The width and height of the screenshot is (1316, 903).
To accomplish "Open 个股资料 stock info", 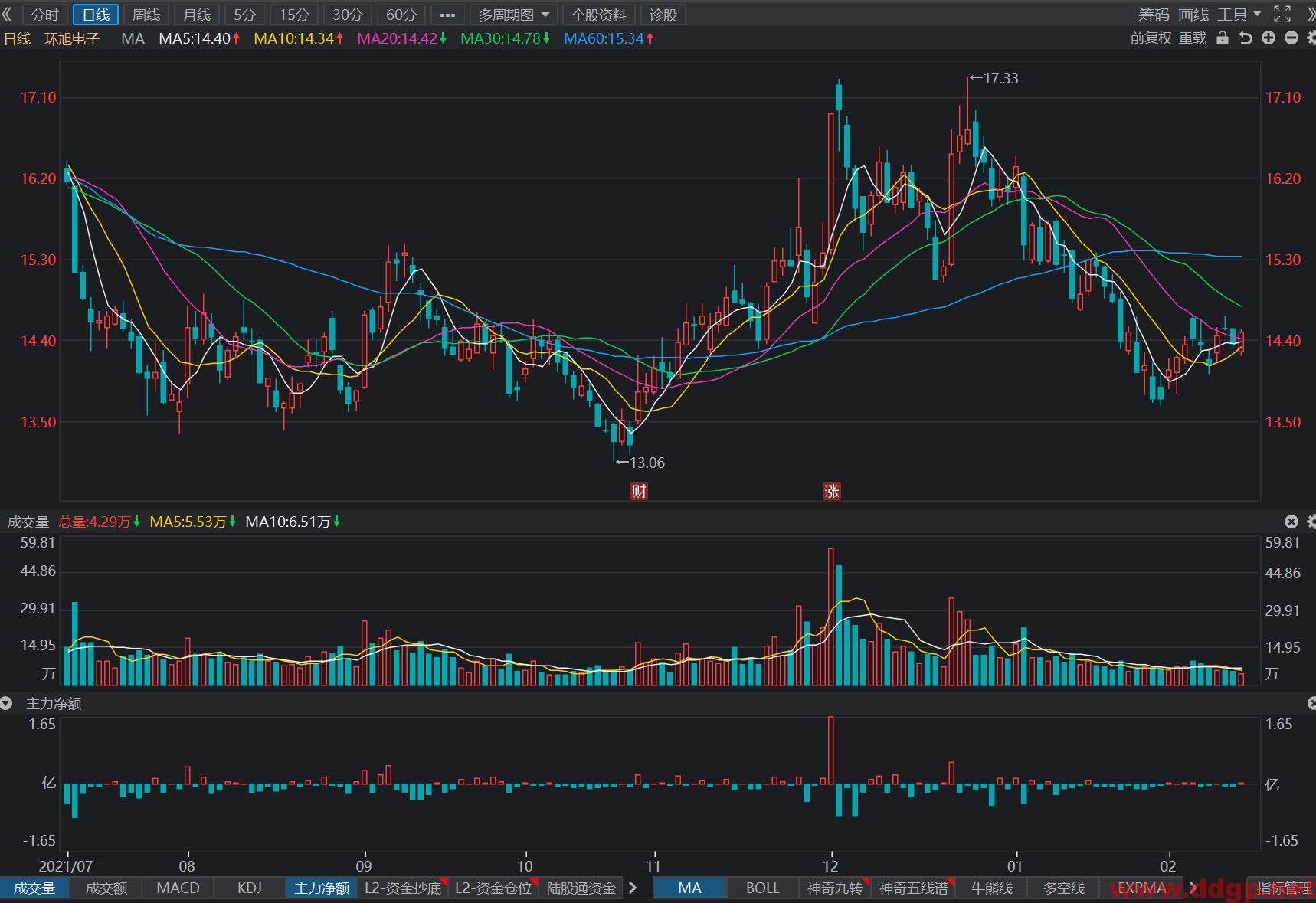I will click(x=599, y=15).
